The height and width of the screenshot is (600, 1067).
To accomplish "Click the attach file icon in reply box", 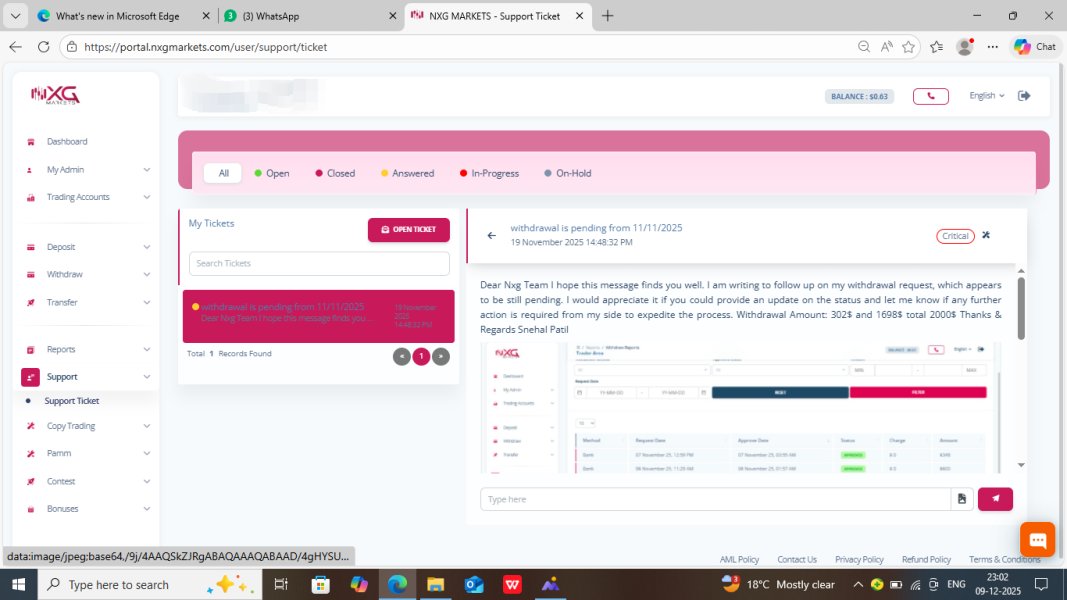I will pyautogui.click(x=962, y=499).
